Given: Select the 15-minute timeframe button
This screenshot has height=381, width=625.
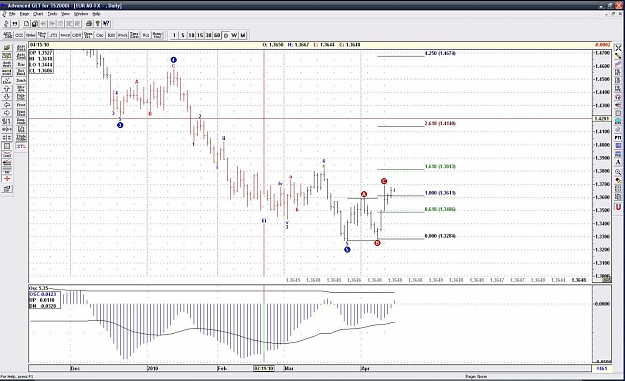Looking at the screenshot, I should click(x=200, y=35).
